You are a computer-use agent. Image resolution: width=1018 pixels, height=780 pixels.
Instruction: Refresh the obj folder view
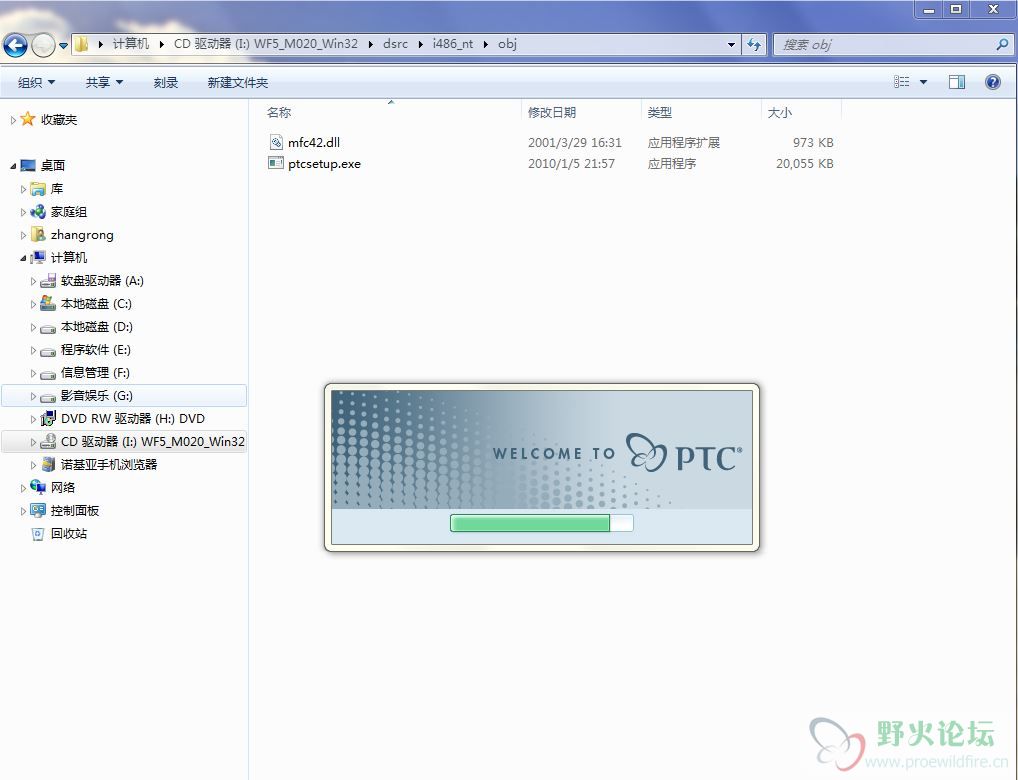click(754, 45)
